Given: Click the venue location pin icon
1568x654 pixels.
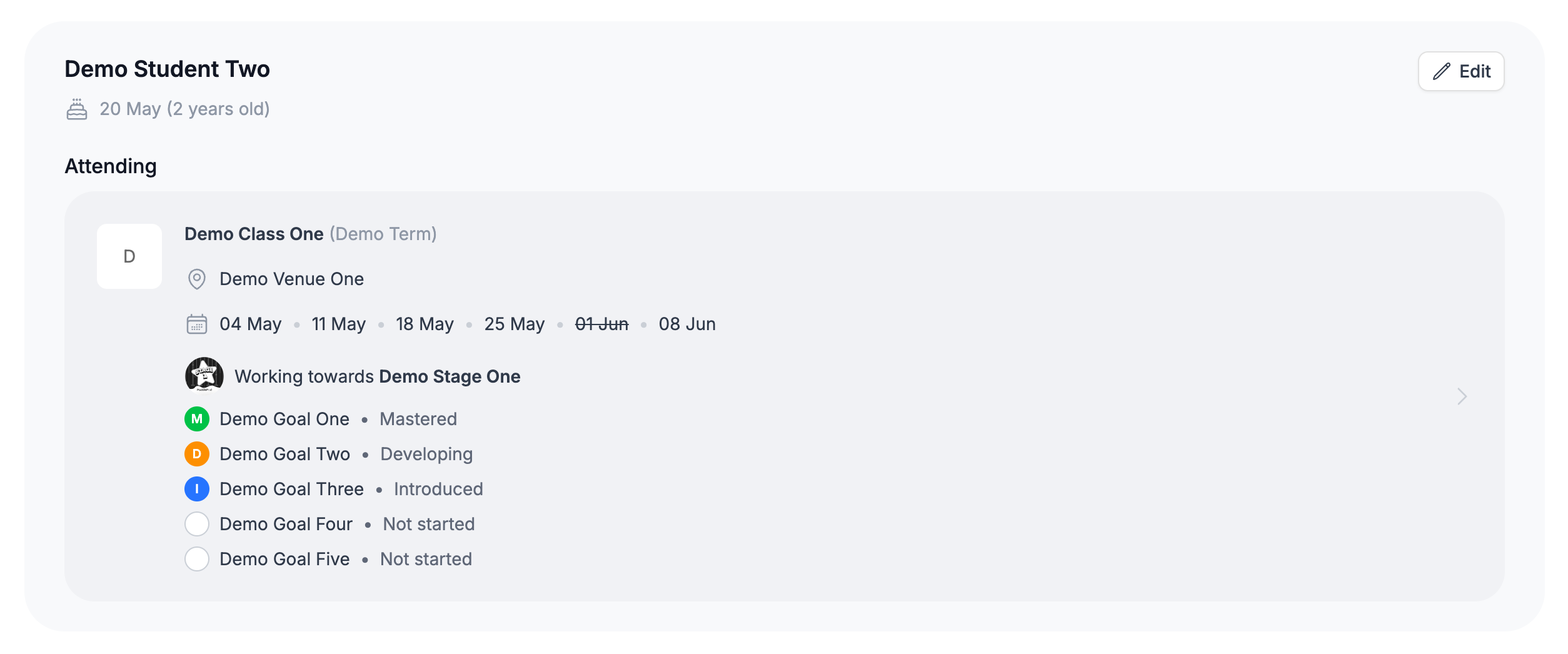Looking at the screenshot, I should 197,279.
